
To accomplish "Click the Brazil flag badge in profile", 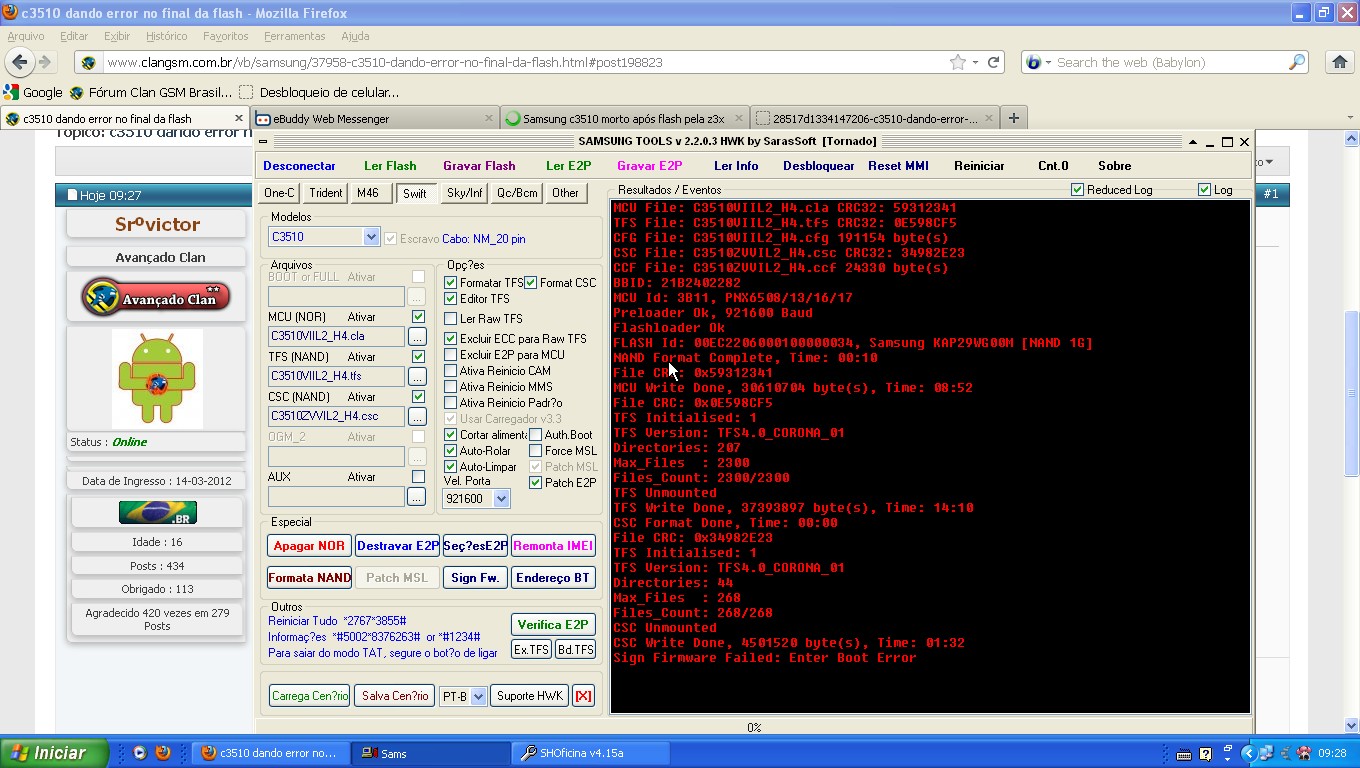I will coord(157,512).
